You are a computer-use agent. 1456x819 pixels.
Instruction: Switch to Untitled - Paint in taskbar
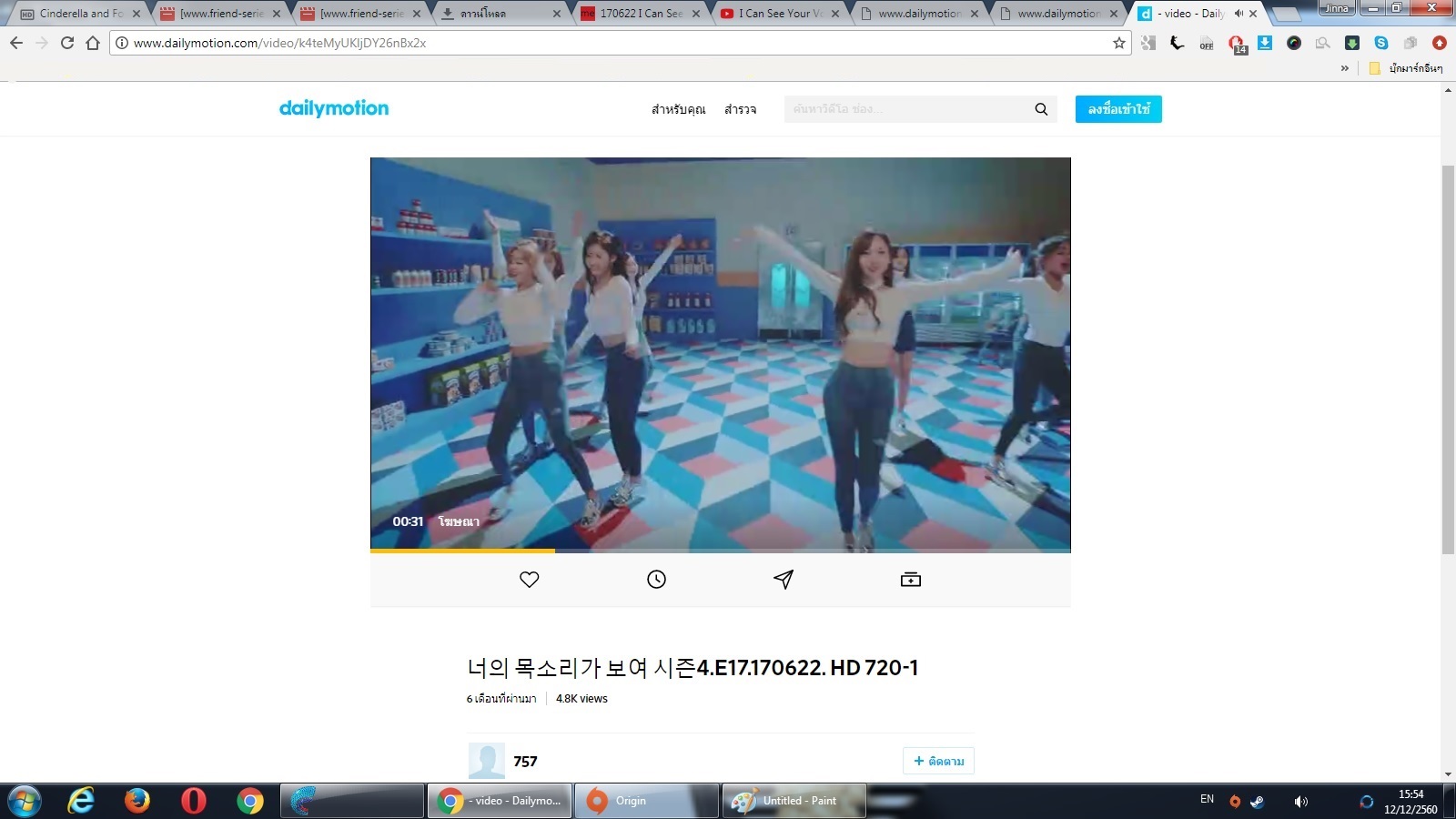[x=793, y=801]
